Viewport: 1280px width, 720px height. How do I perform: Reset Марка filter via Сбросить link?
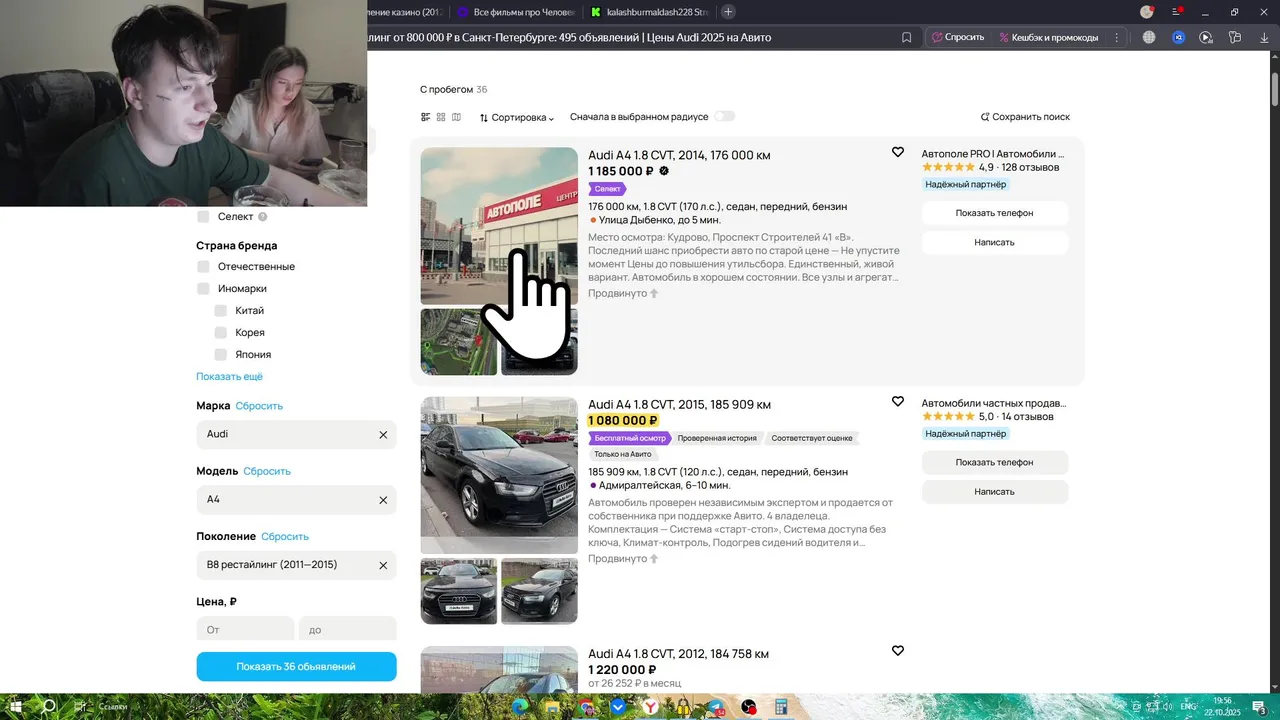point(259,406)
